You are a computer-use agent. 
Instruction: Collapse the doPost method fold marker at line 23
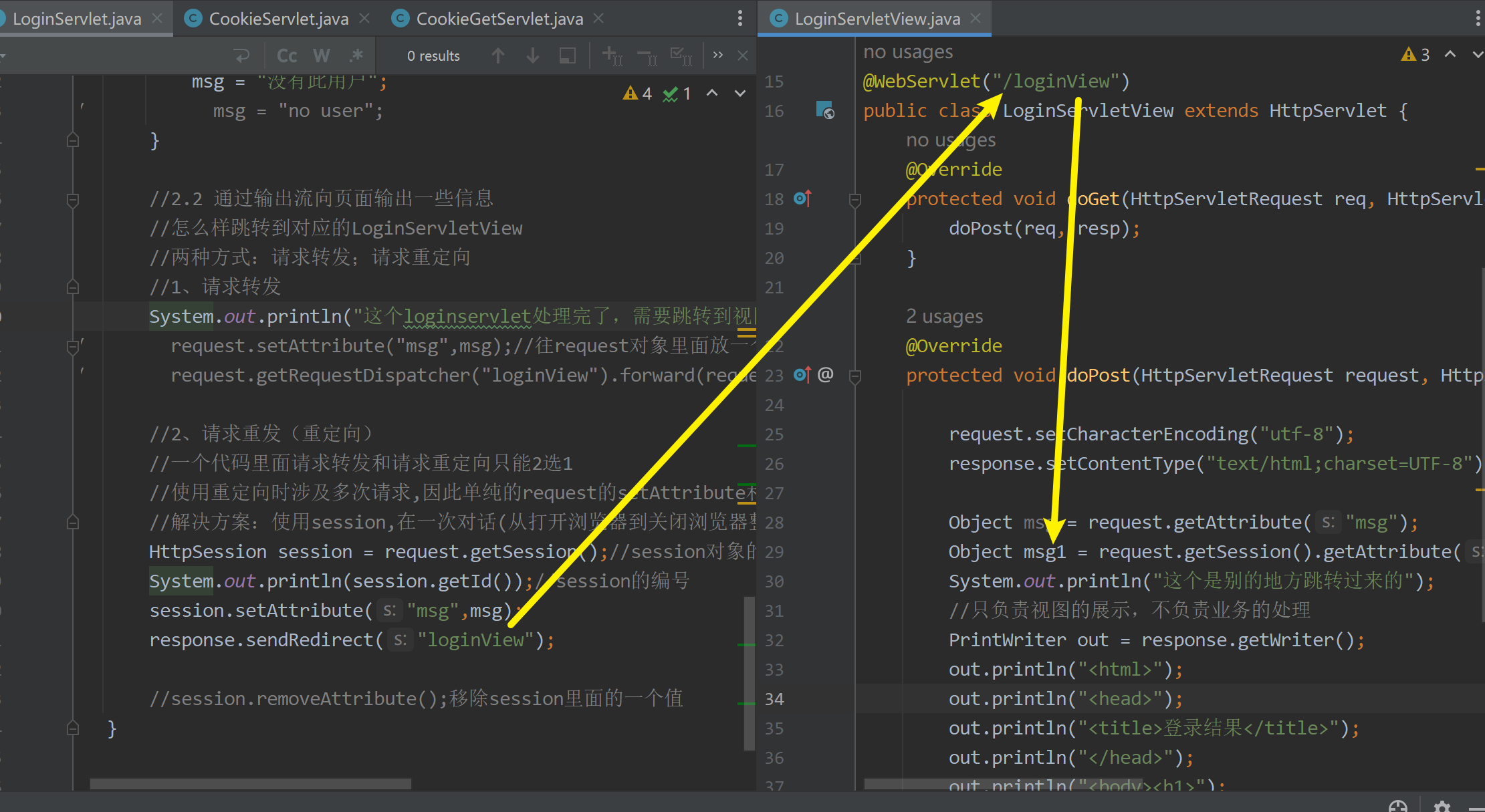pyautogui.click(x=854, y=376)
